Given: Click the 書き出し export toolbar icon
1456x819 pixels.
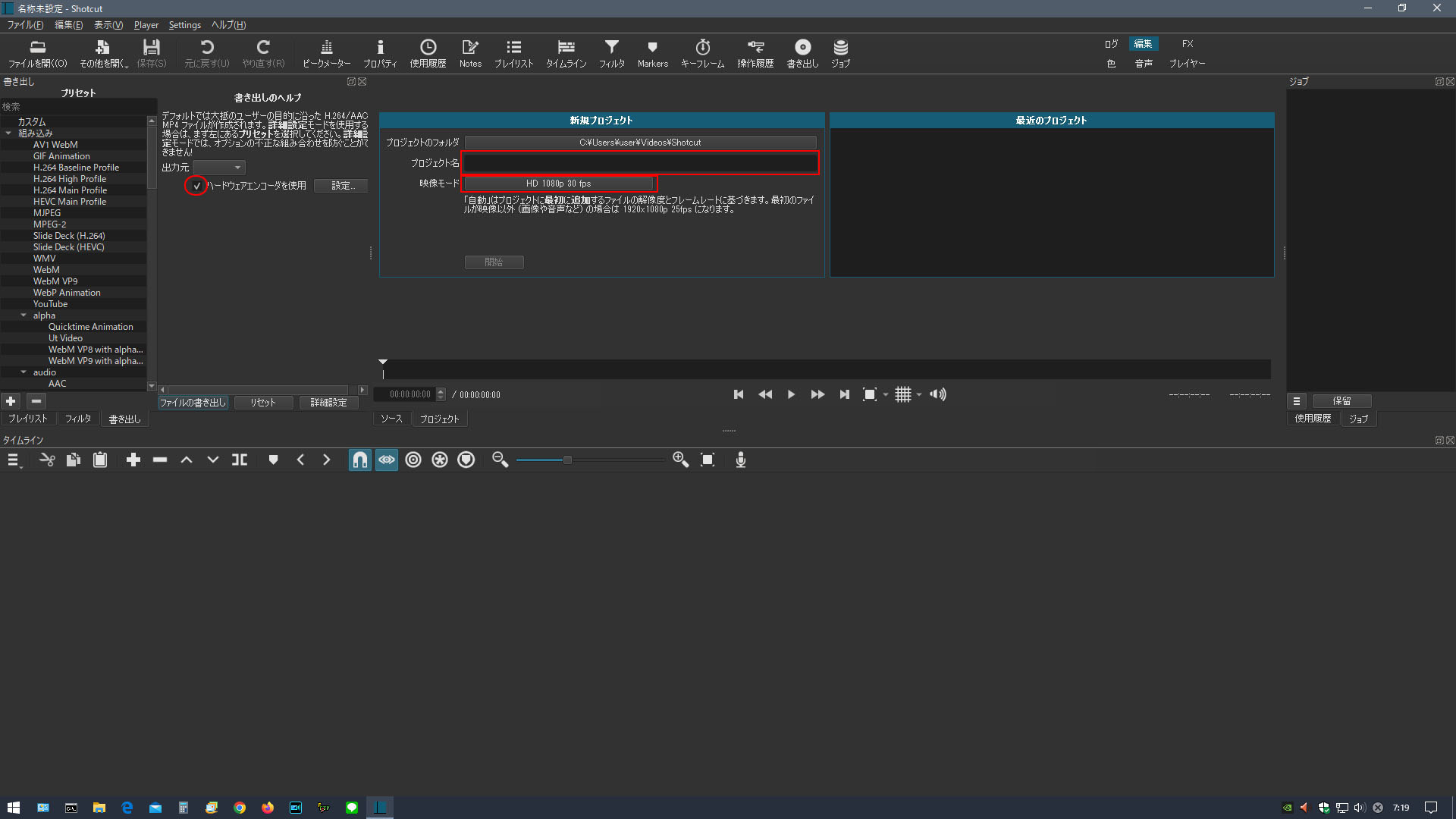Looking at the screenshot, I should [x=802, y=54].
